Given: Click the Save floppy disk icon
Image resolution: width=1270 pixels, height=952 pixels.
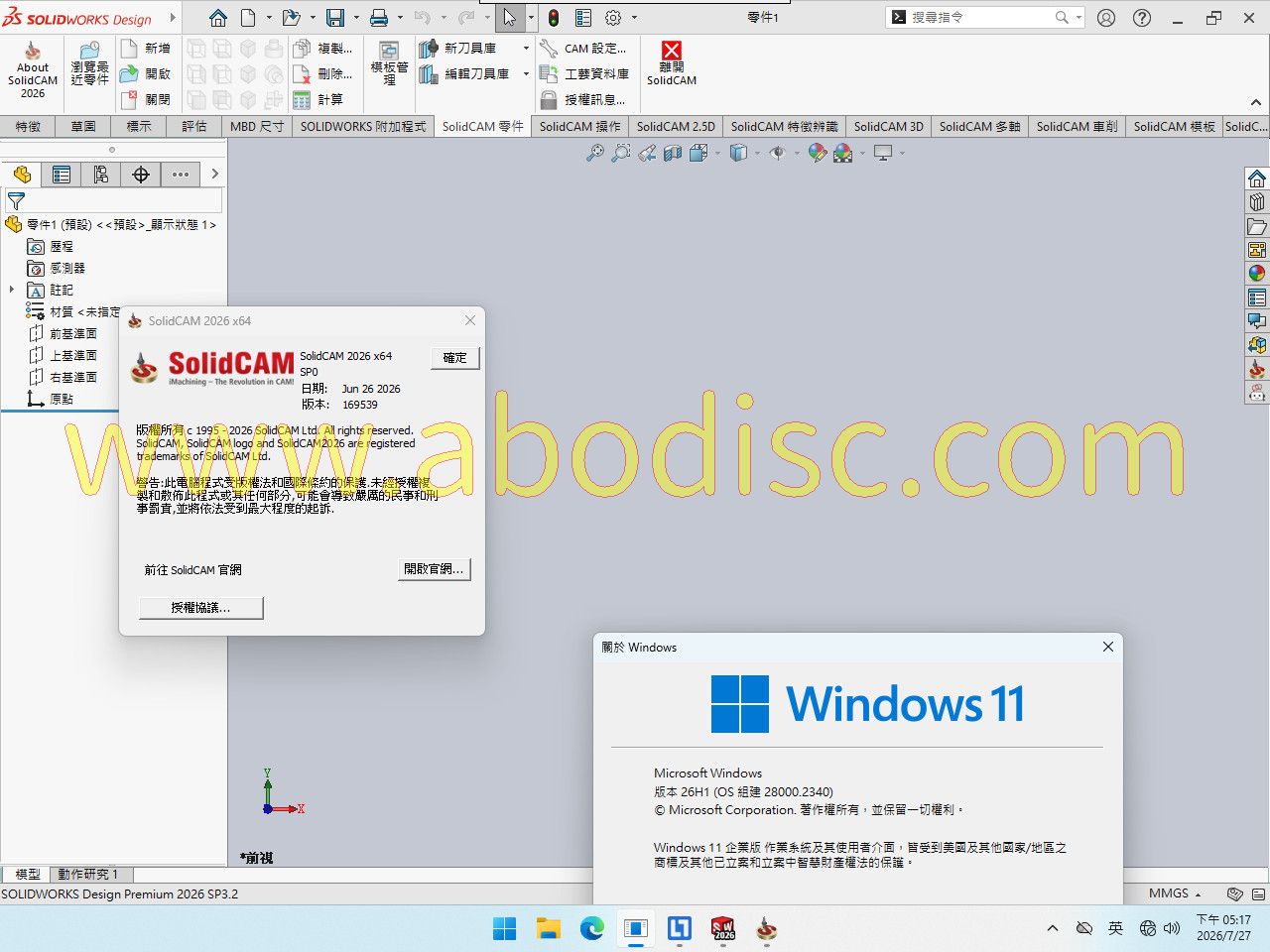Looking at the screenshot, I should pyautogui.click(x=335, y=18).
